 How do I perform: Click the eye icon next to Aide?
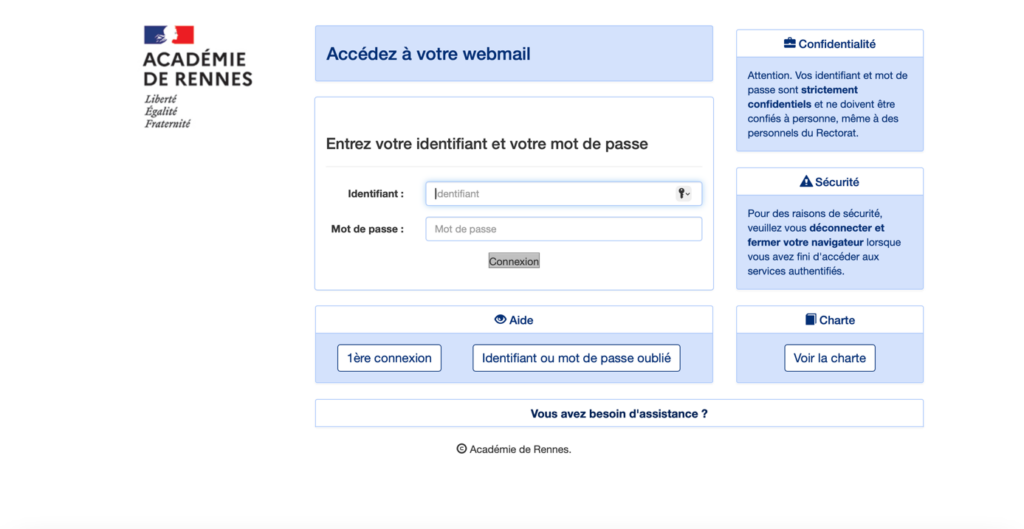pos(500,320)
